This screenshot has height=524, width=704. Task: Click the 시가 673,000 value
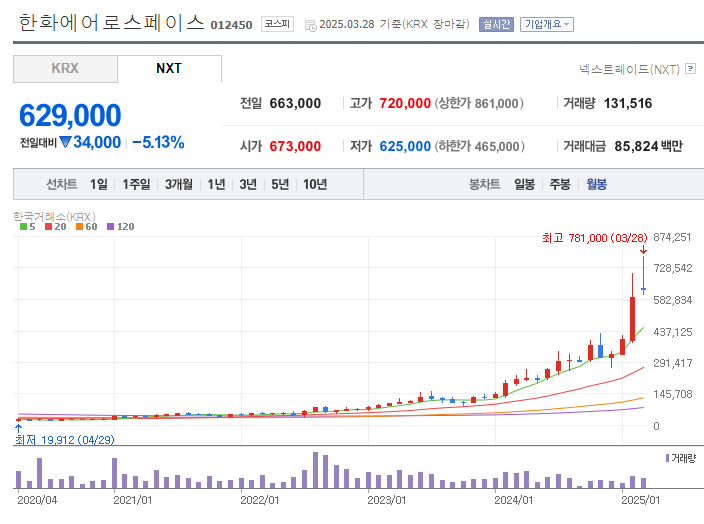(295, 146)
